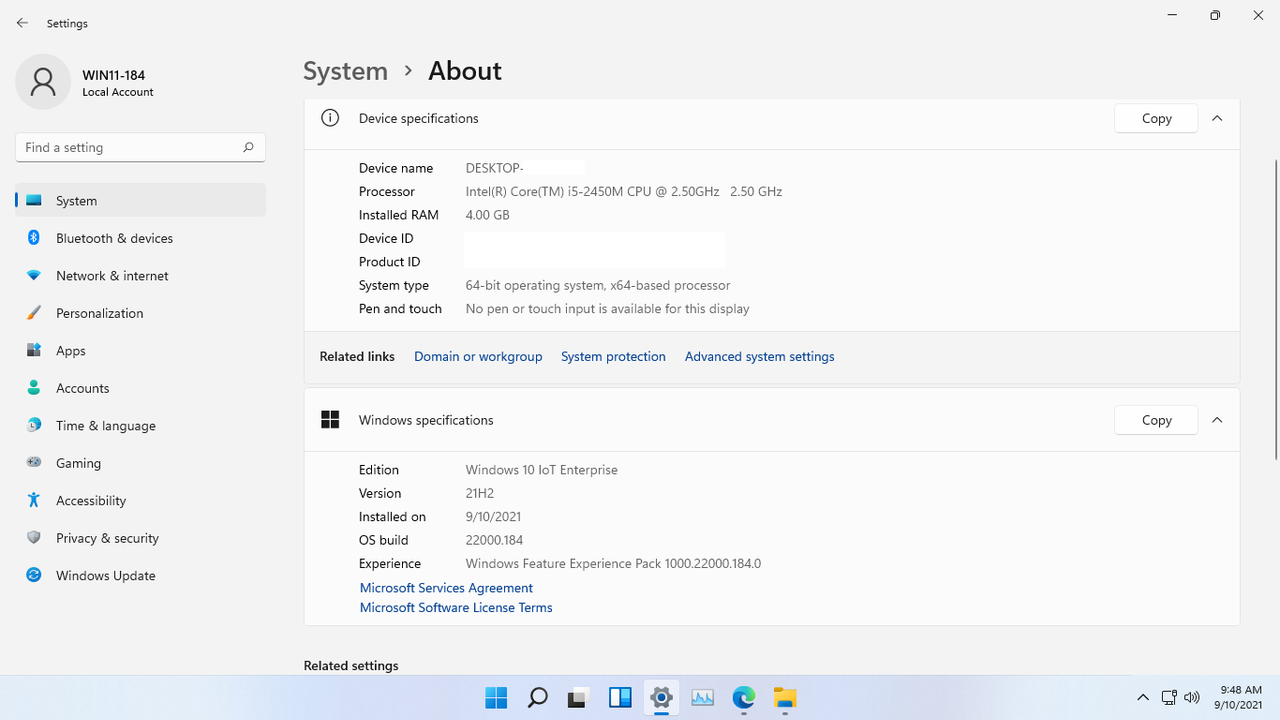The height and width of the screenshot is (720, 1280).
Task: Open Microsoft Software License Terms
Action: point(456,607)
